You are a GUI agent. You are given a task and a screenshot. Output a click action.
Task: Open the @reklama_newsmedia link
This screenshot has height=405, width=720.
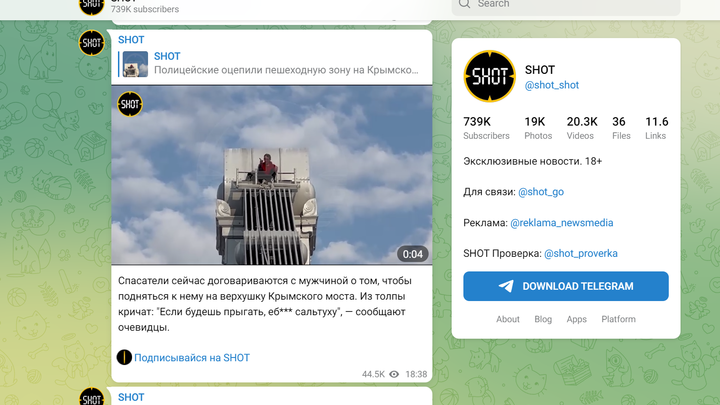click(x=562, y=223)
